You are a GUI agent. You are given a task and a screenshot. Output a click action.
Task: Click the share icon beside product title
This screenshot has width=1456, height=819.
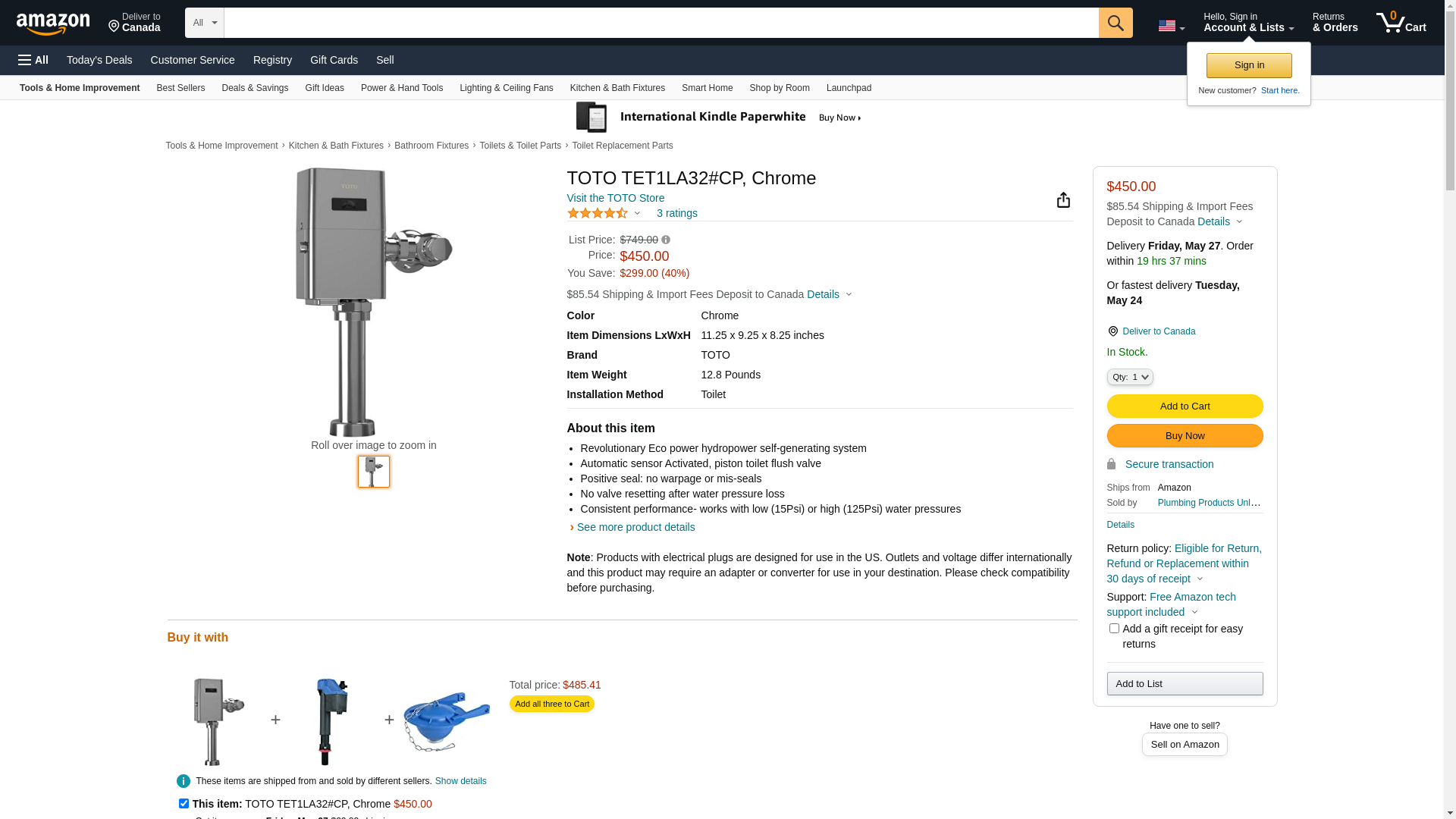[1063, 199]
